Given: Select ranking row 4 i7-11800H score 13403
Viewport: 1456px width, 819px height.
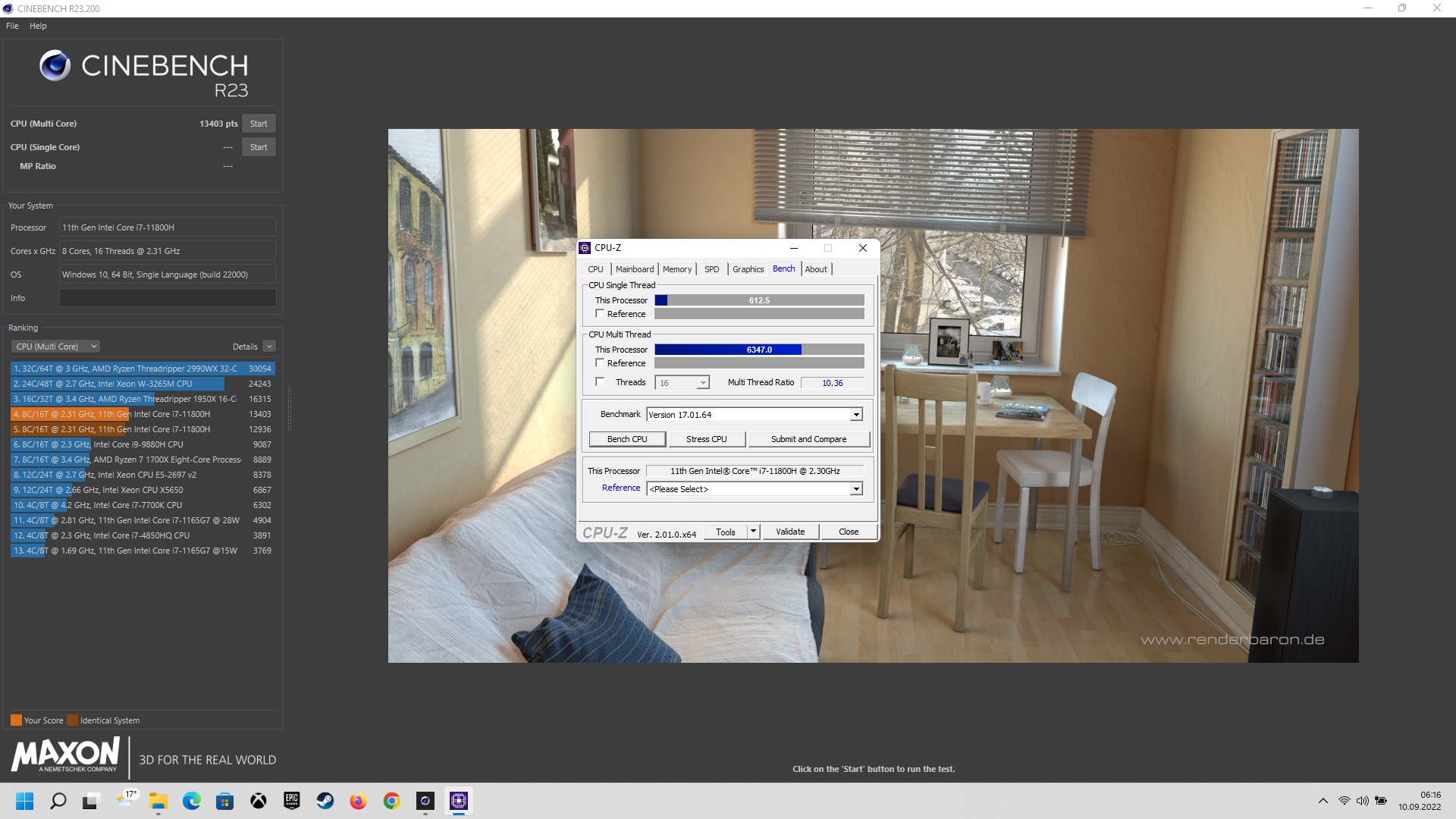Looking at the screenshot, I should pos(143,414).
